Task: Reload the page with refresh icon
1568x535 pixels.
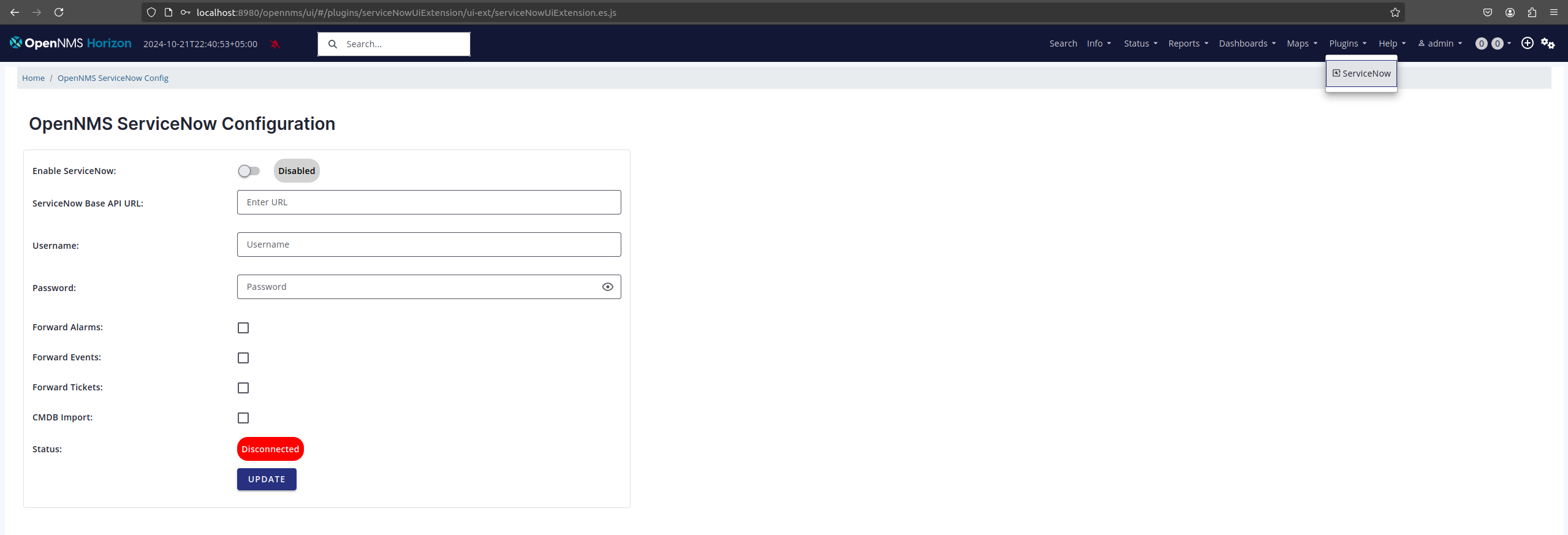Action: pos(59,12)
